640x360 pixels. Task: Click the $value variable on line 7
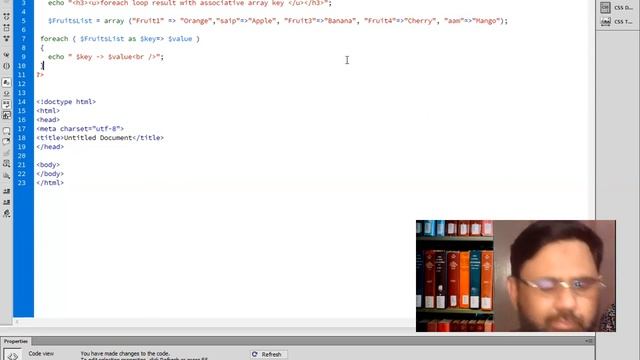[x=180, y=39]
